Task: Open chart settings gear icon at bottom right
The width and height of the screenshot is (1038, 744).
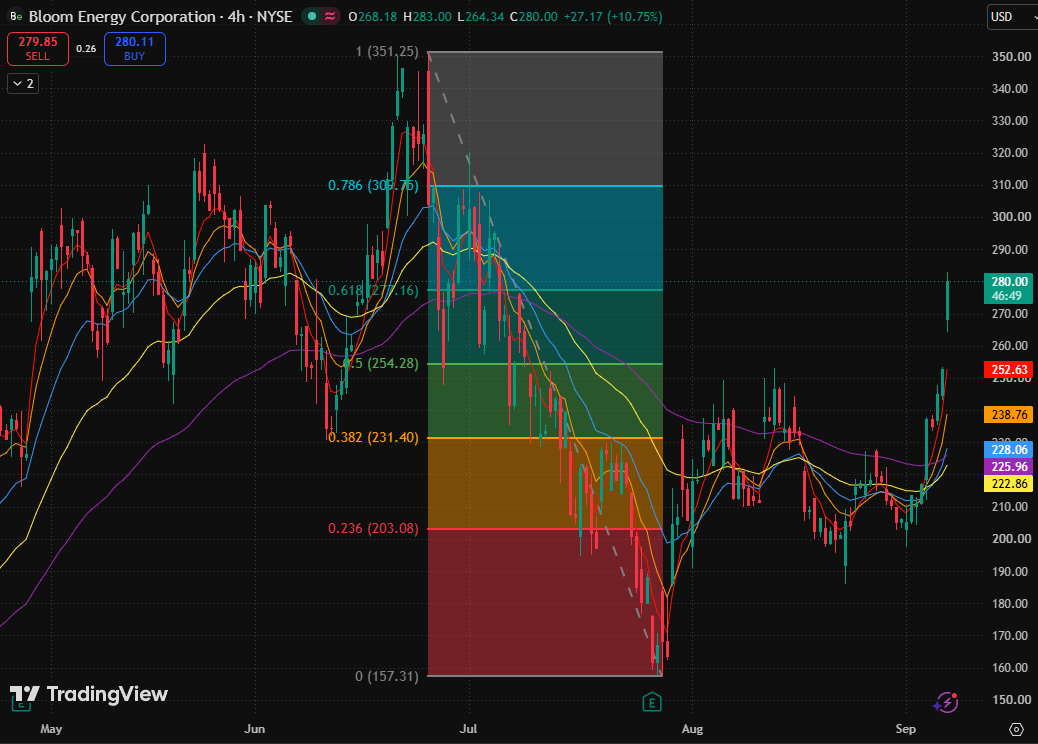Action: tap(1016, 729)
